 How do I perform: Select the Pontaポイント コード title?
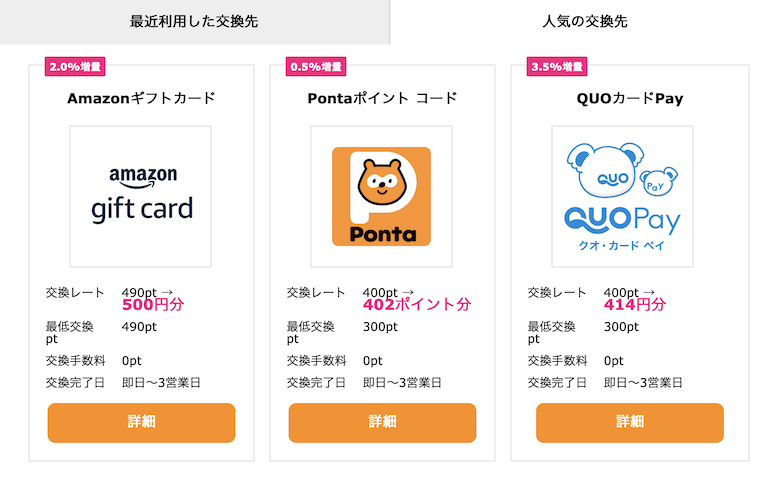tap(383, 98)
